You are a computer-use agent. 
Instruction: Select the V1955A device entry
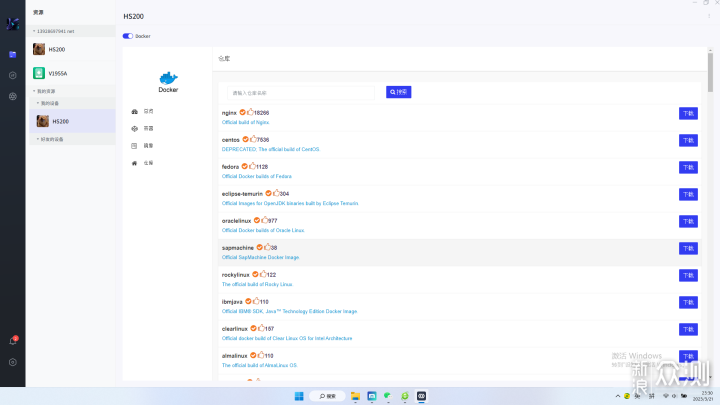point(71,73)
